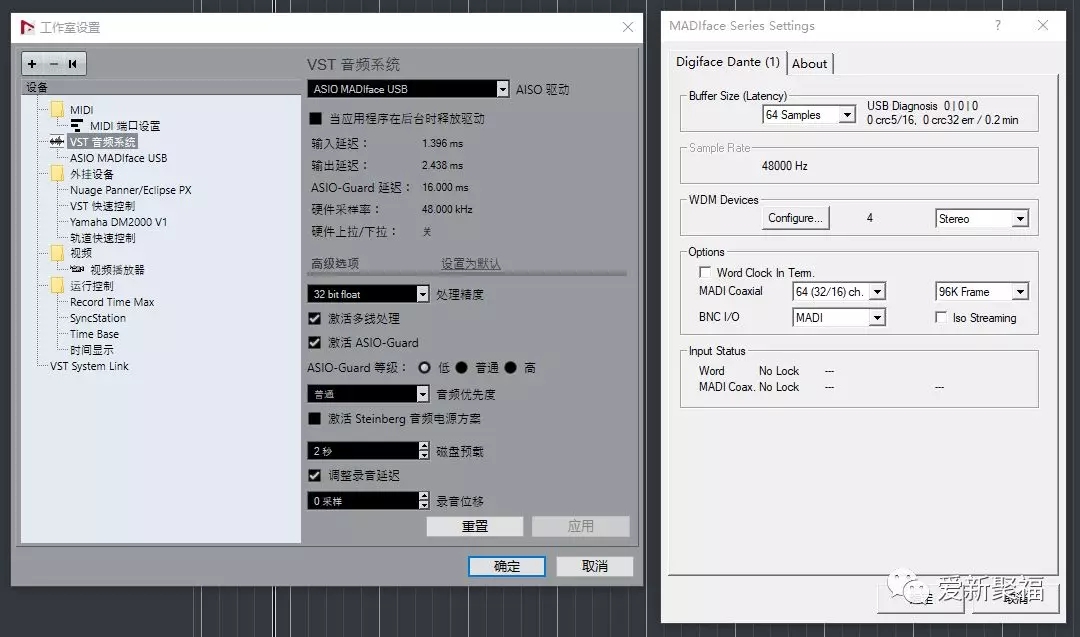Screen dimensions: 1080x637
Task: Enable 当应用程序在后台时释放驱动 checkbox
Action: coord(316,118)
